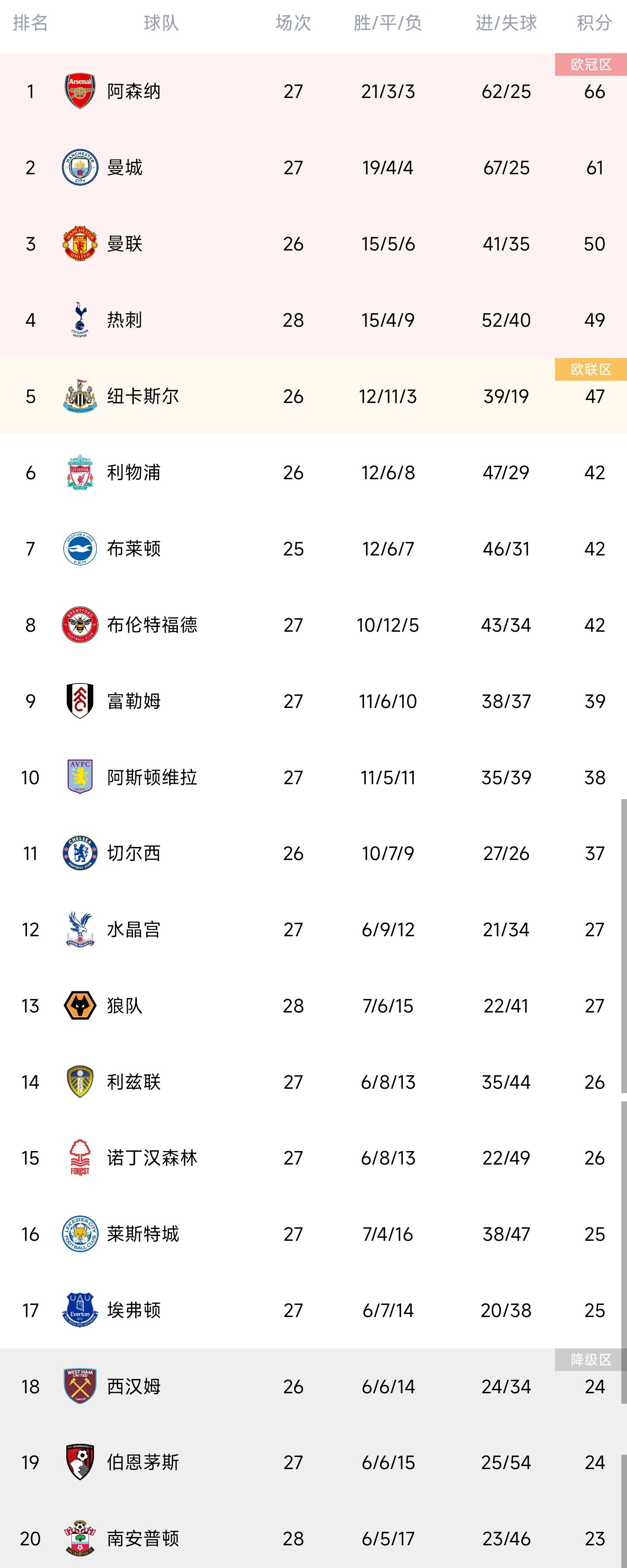Screen dimensions: 627x1568
Task: Tap the Chelsea lion crest
Action: 80,853
